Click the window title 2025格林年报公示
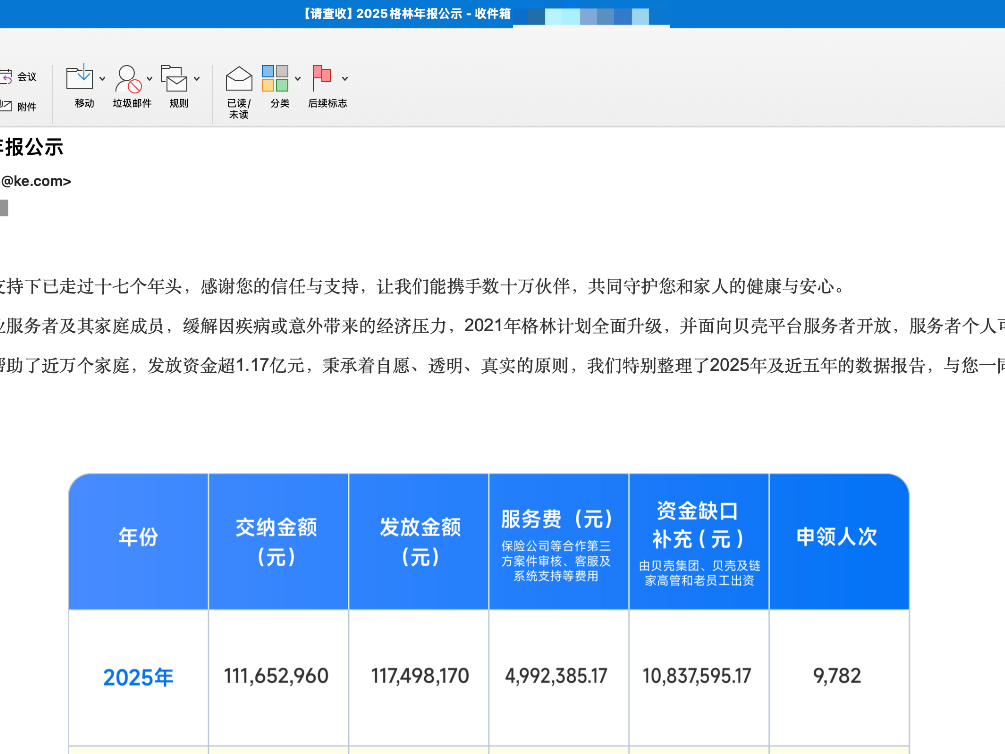 (x=406, y=13)
